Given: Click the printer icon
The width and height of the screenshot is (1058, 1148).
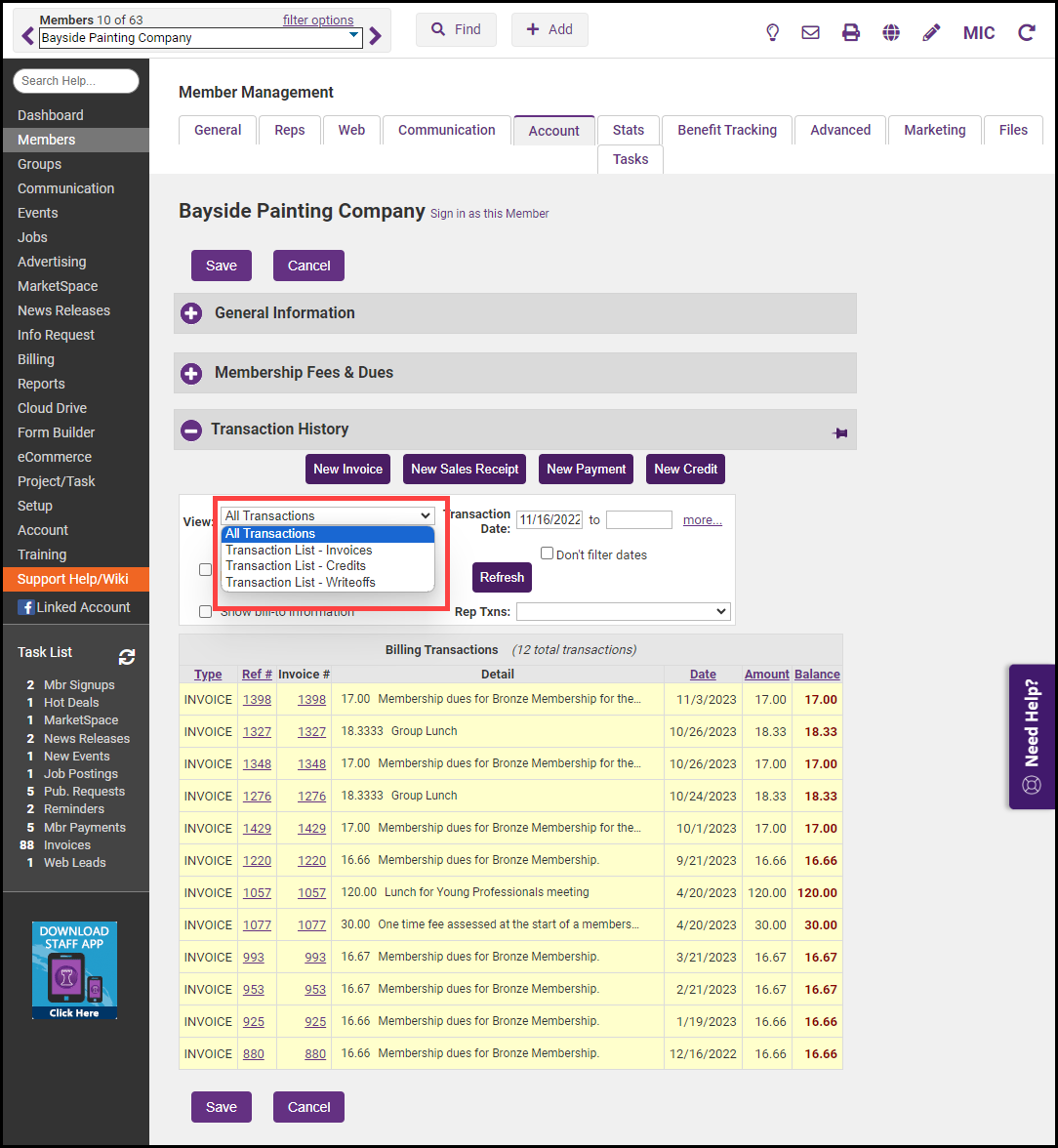Looking at the screenshot, I should click(851, 32).
